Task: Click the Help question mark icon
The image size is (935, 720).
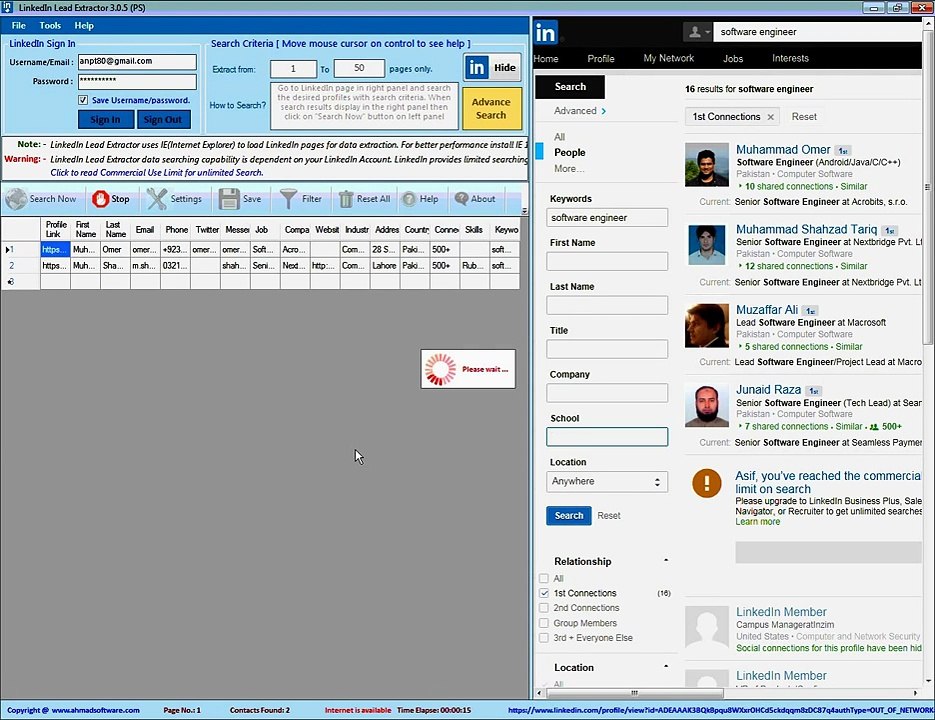Action: point(409,199)
